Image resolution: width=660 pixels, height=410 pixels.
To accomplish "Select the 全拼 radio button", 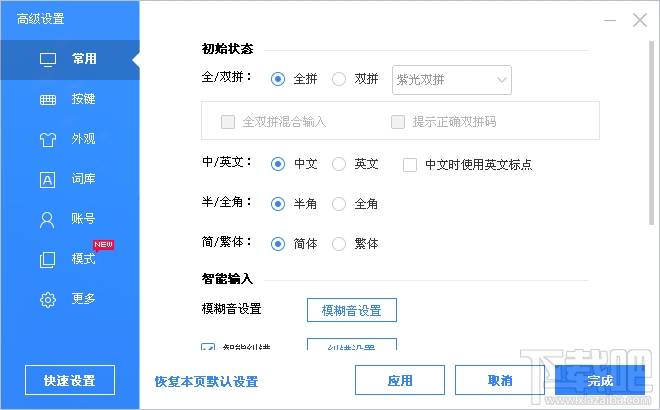I will click(278, 79).
